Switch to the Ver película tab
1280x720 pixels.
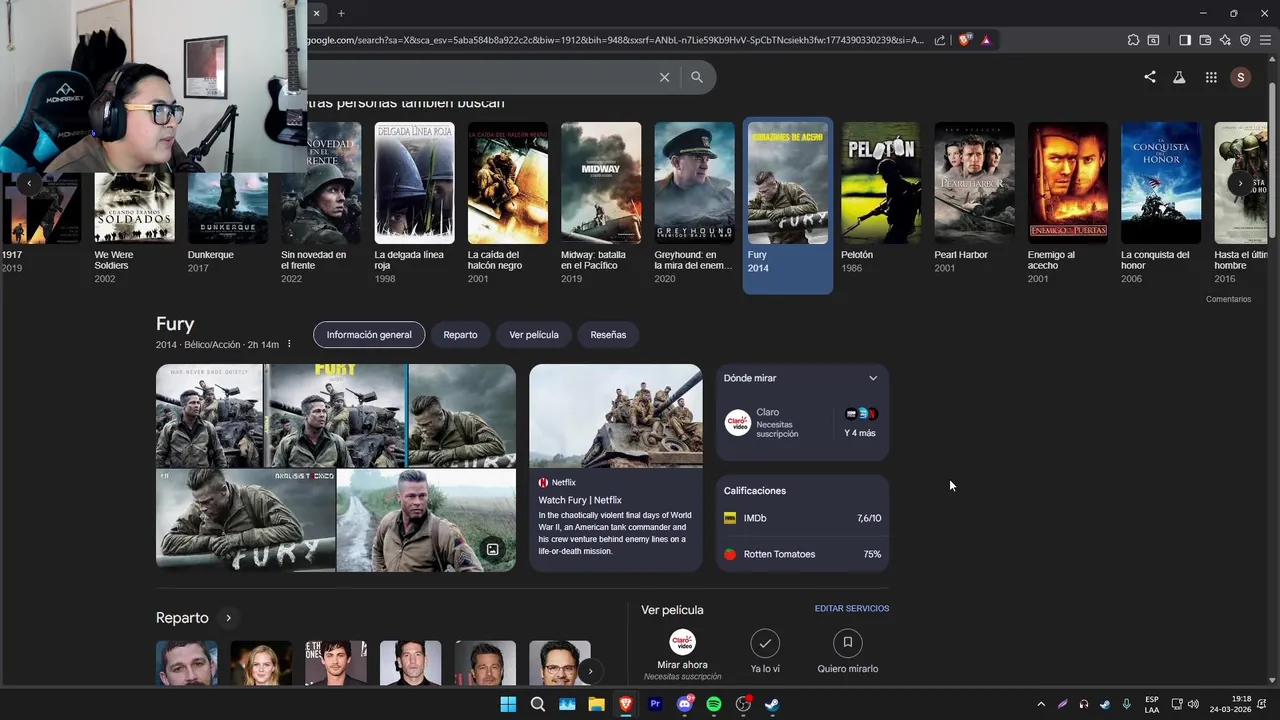coord(534,335)
